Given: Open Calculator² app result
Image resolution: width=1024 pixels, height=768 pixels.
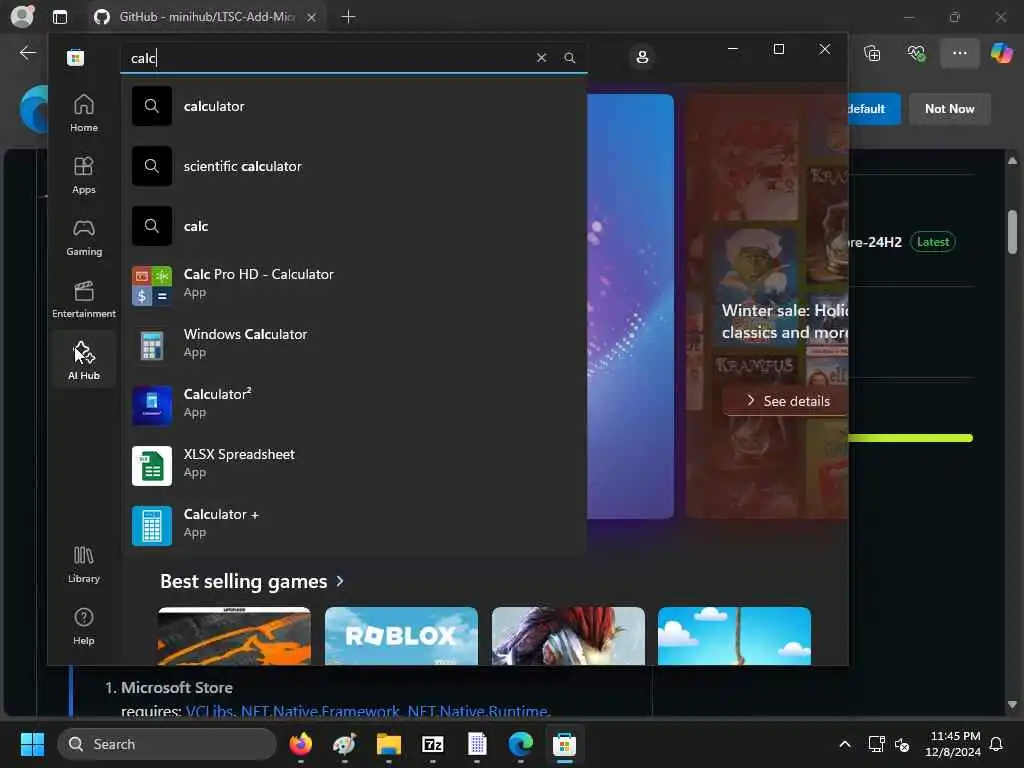Looking at the screenshot, I should 353,406.
